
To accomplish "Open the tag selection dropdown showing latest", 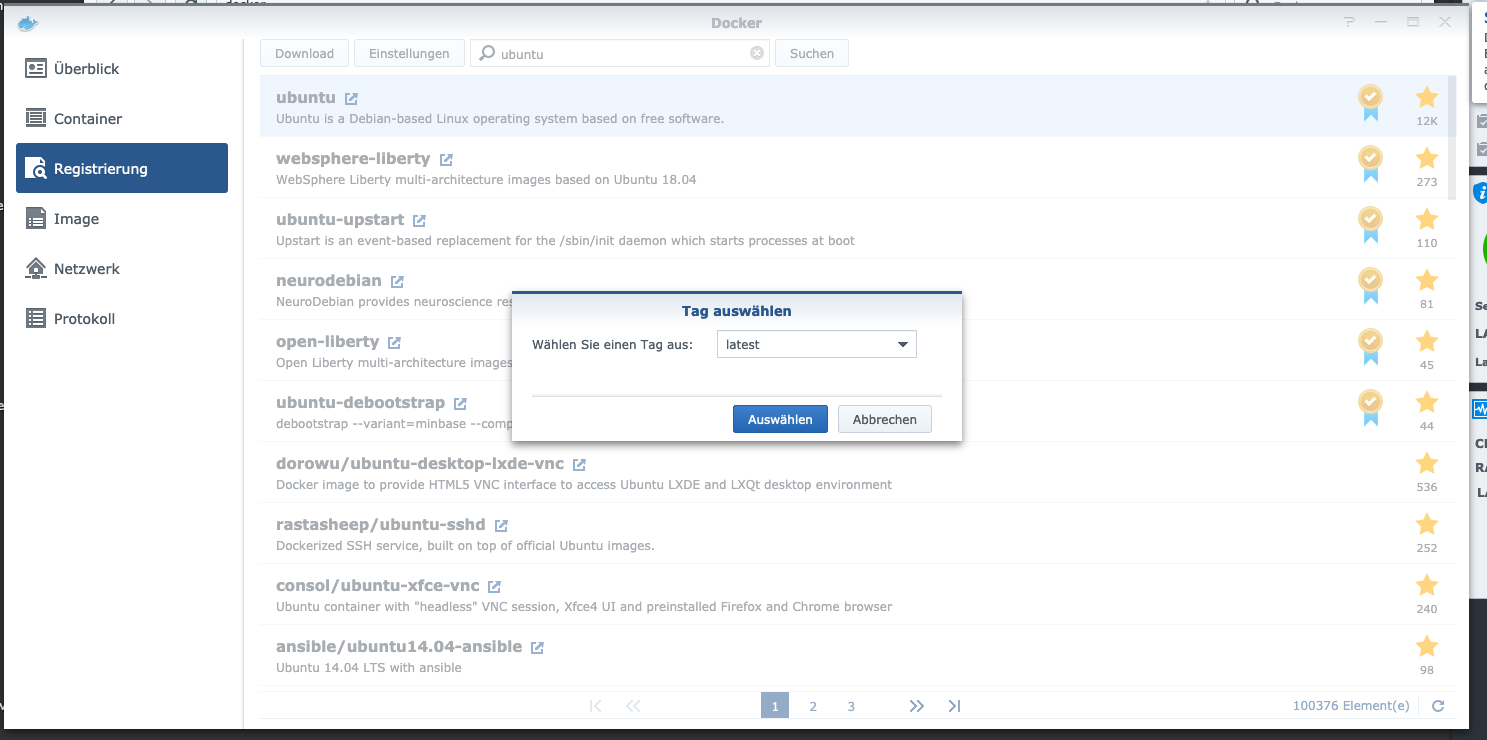I will pos(816,344).
